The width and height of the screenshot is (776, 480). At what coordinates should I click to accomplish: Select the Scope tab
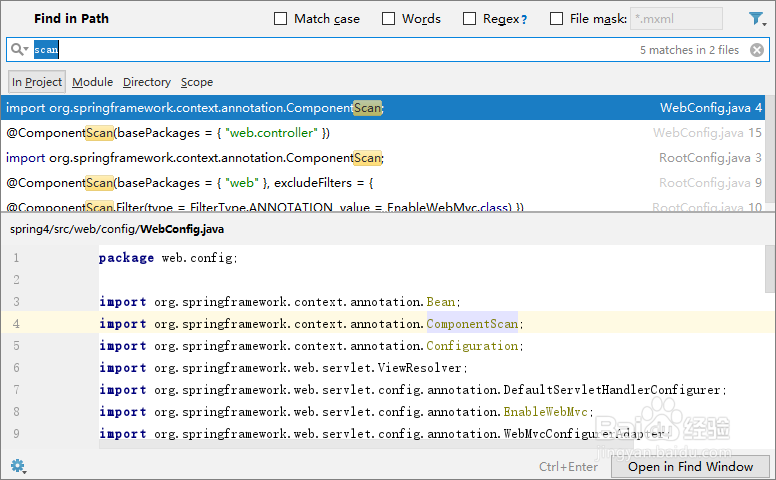click(197, 82)
